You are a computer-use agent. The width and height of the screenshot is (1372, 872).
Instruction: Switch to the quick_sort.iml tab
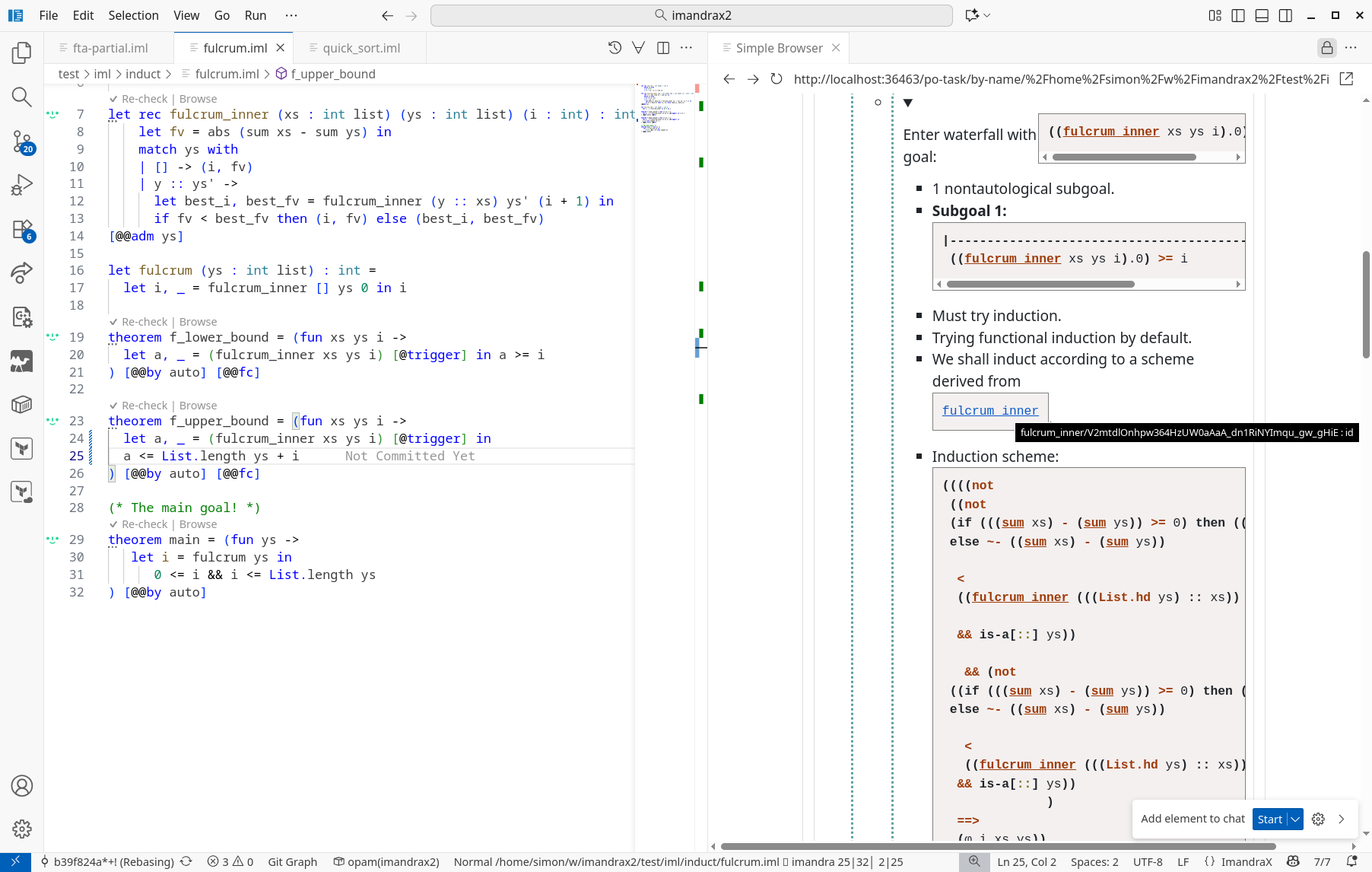point(361,47)
